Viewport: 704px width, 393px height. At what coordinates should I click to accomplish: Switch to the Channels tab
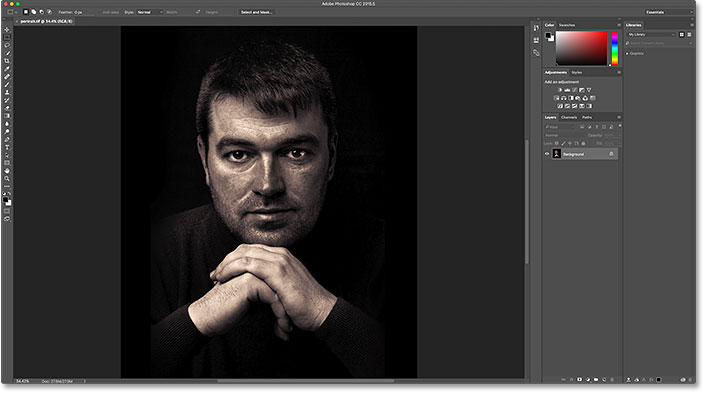click(569, 117)
